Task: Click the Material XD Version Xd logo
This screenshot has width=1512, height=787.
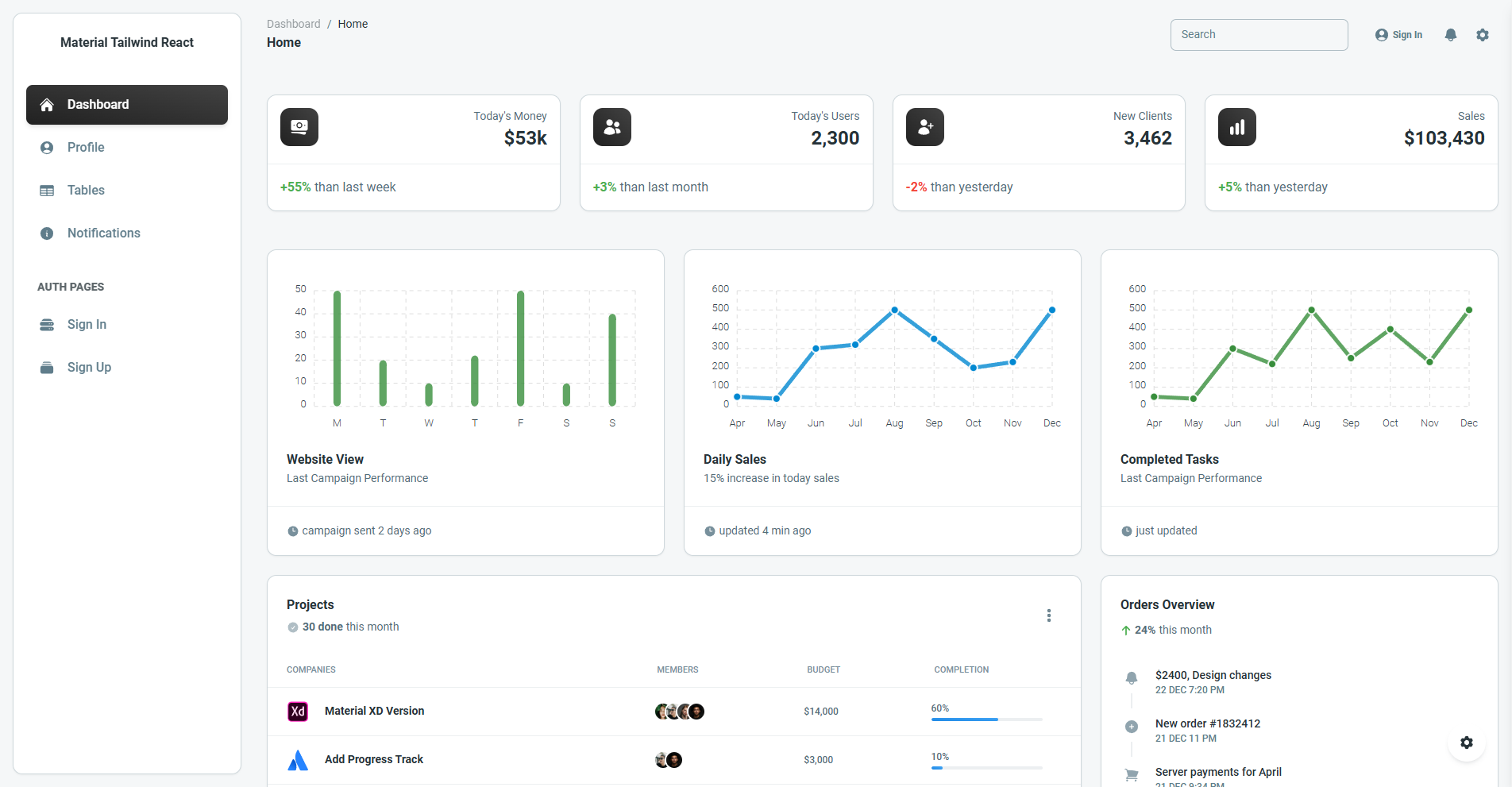Action: click(298, 712)
